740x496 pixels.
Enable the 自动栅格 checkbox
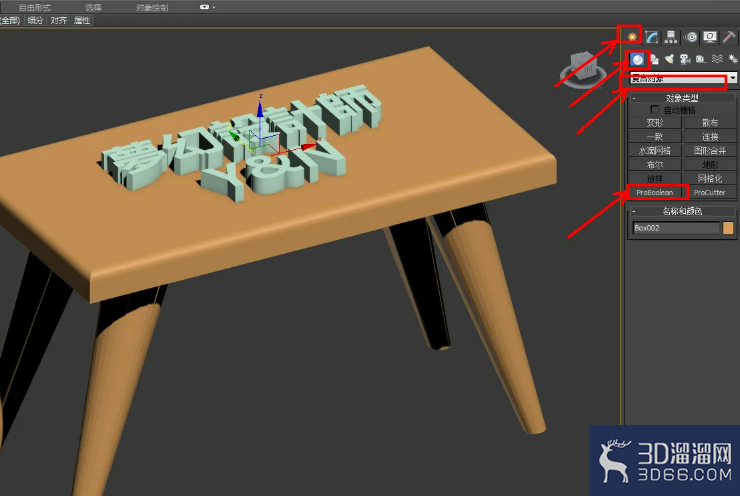(655, 109)
